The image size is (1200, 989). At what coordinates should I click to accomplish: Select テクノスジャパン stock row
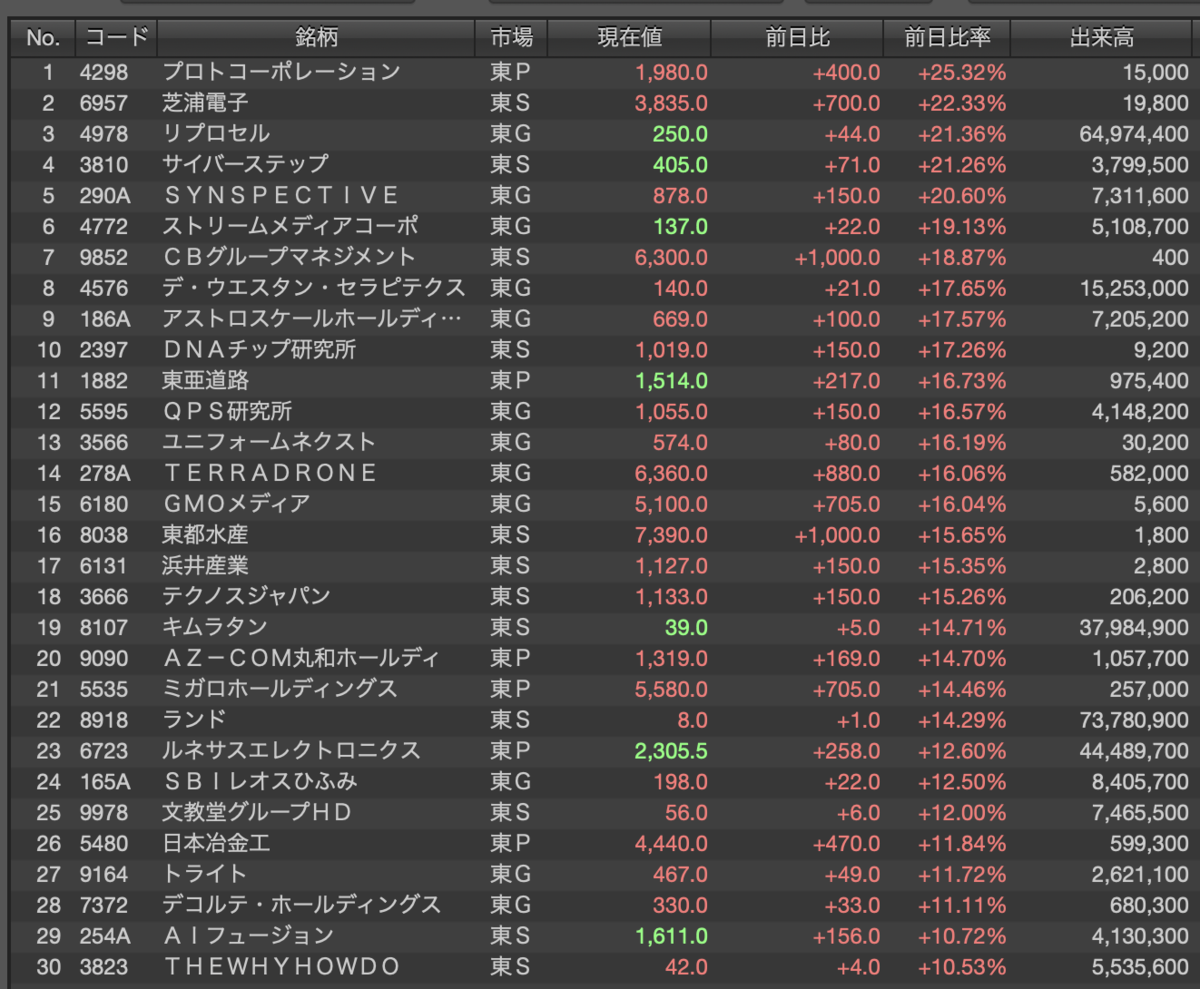point(600,597)
